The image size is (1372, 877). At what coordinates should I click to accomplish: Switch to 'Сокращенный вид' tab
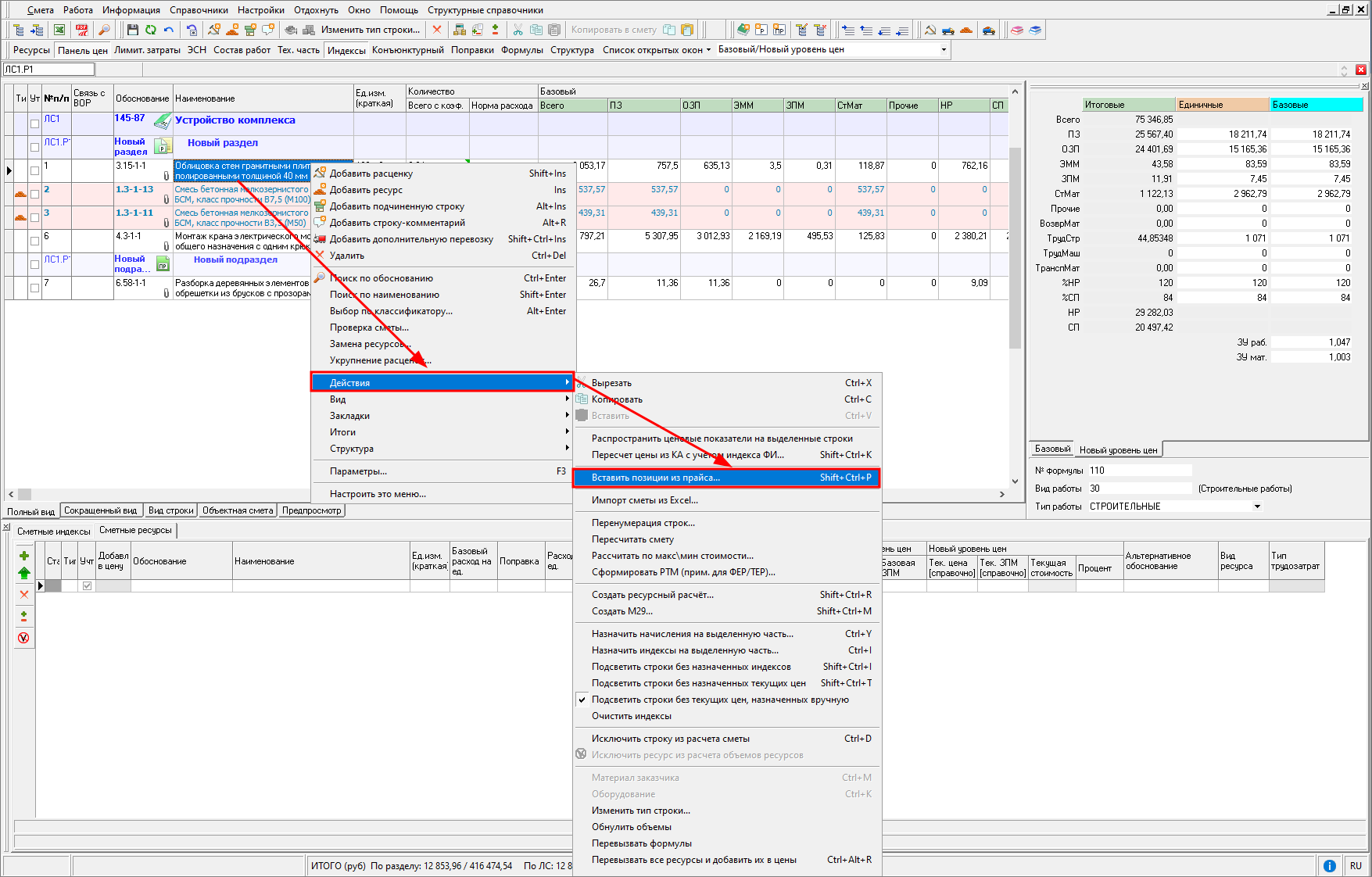point(100,510)
